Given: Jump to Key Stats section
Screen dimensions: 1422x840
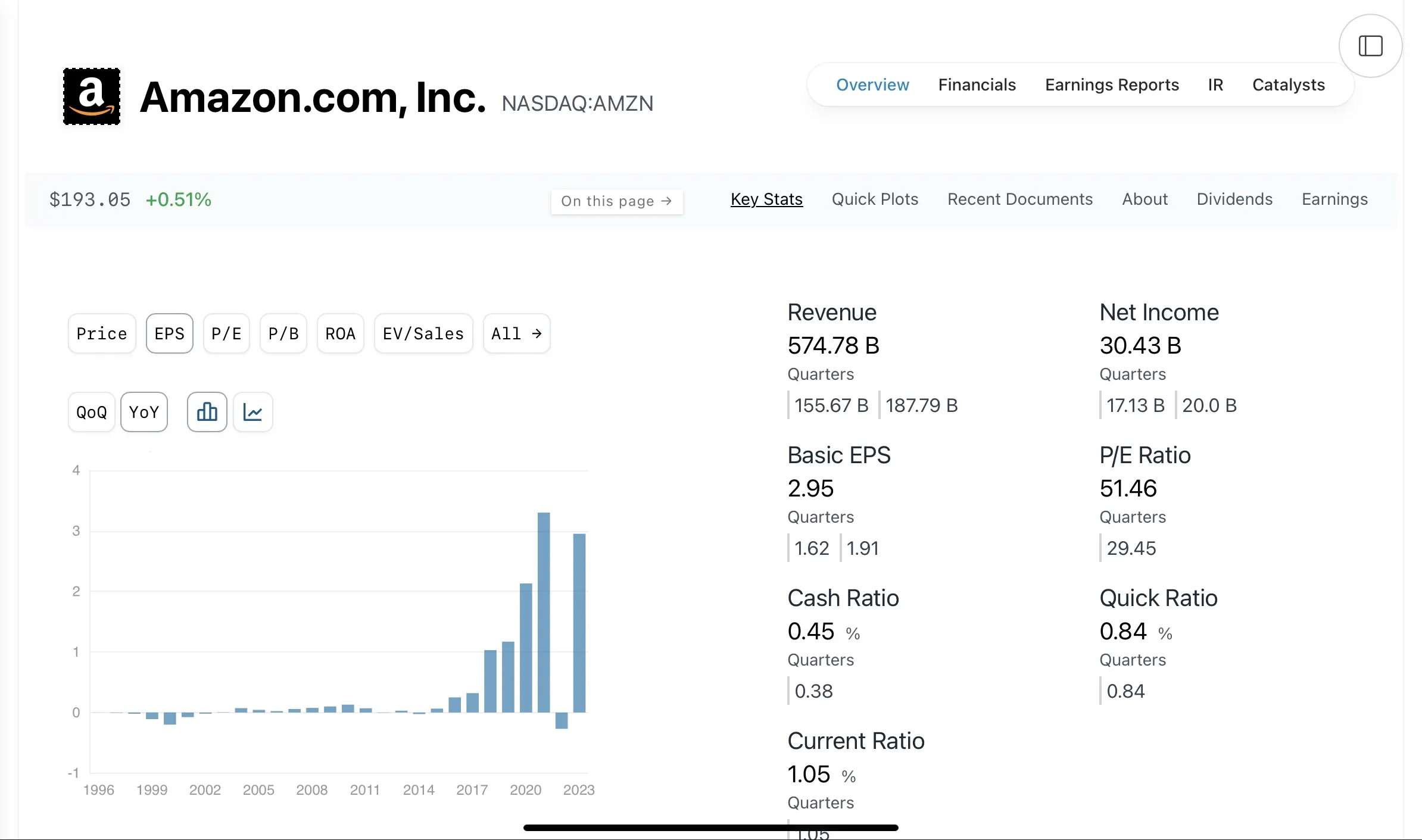Looking at the screenshot, I should [x=766, y=199].
